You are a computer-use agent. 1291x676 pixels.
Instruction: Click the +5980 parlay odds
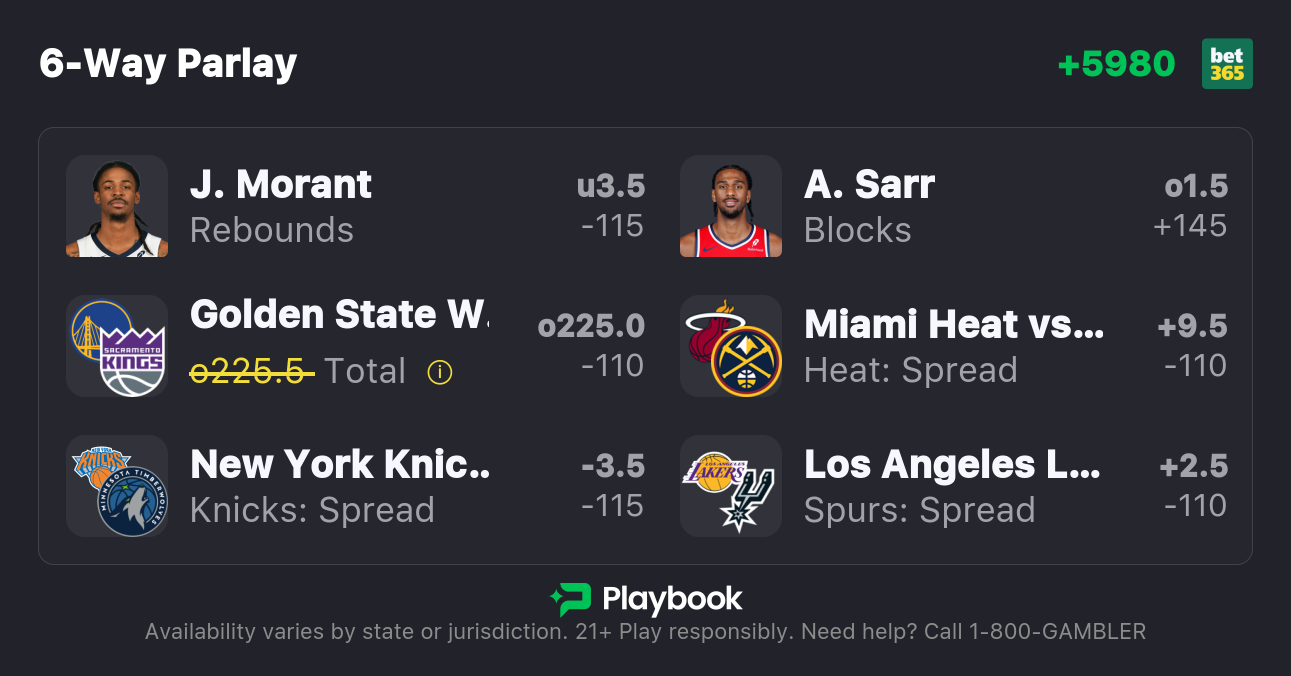[x=1116, y=64]
